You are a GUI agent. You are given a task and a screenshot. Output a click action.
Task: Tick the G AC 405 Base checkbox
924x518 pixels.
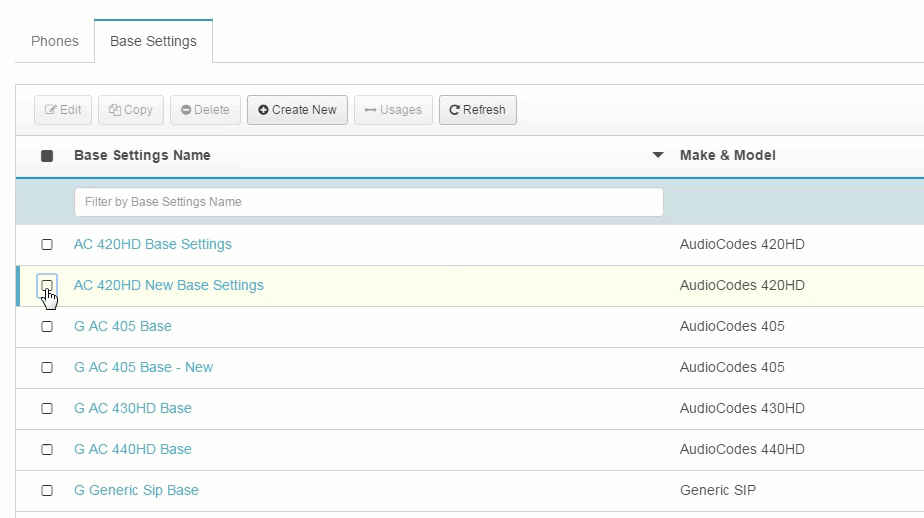(47, 327)
